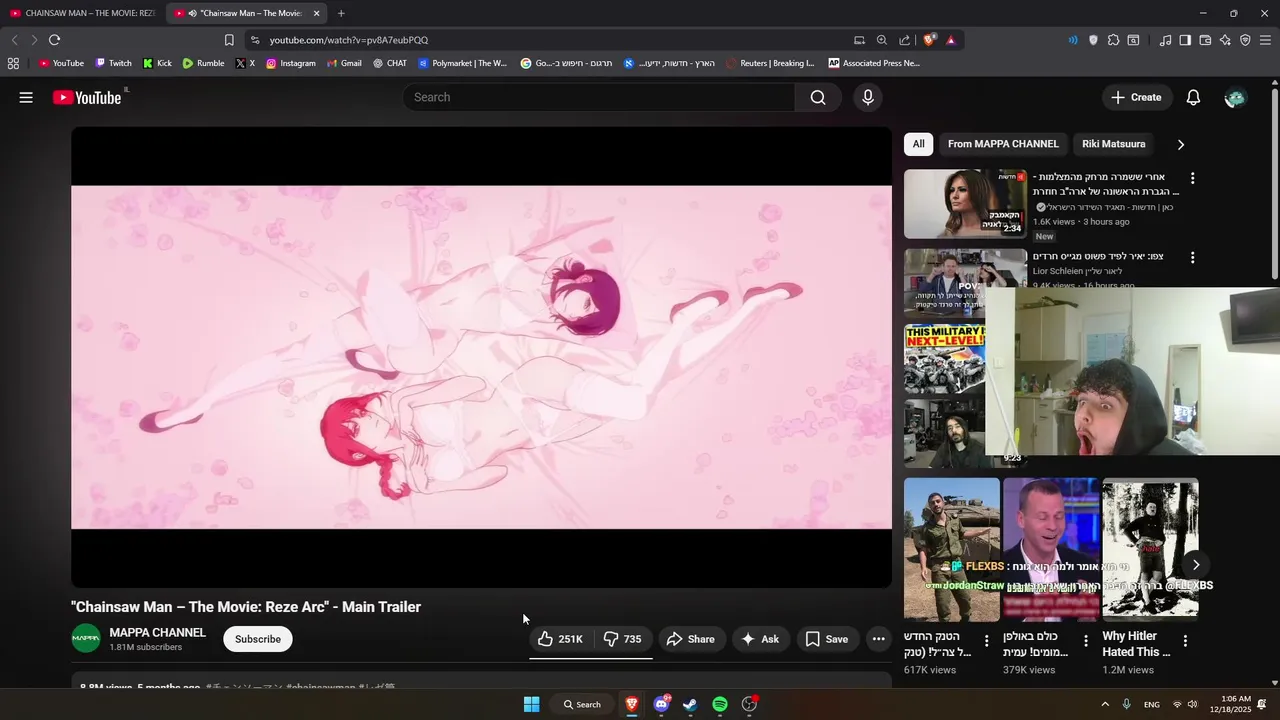
Task: Go to the YouTube home logo
Action: 87,97
